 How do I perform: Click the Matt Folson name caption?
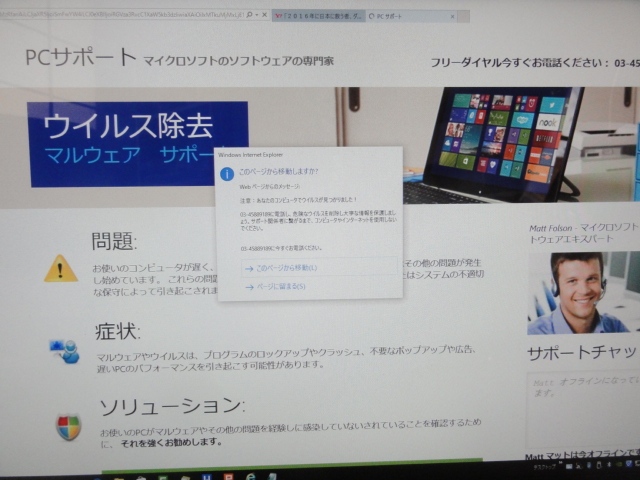click(x=584, y=233)
